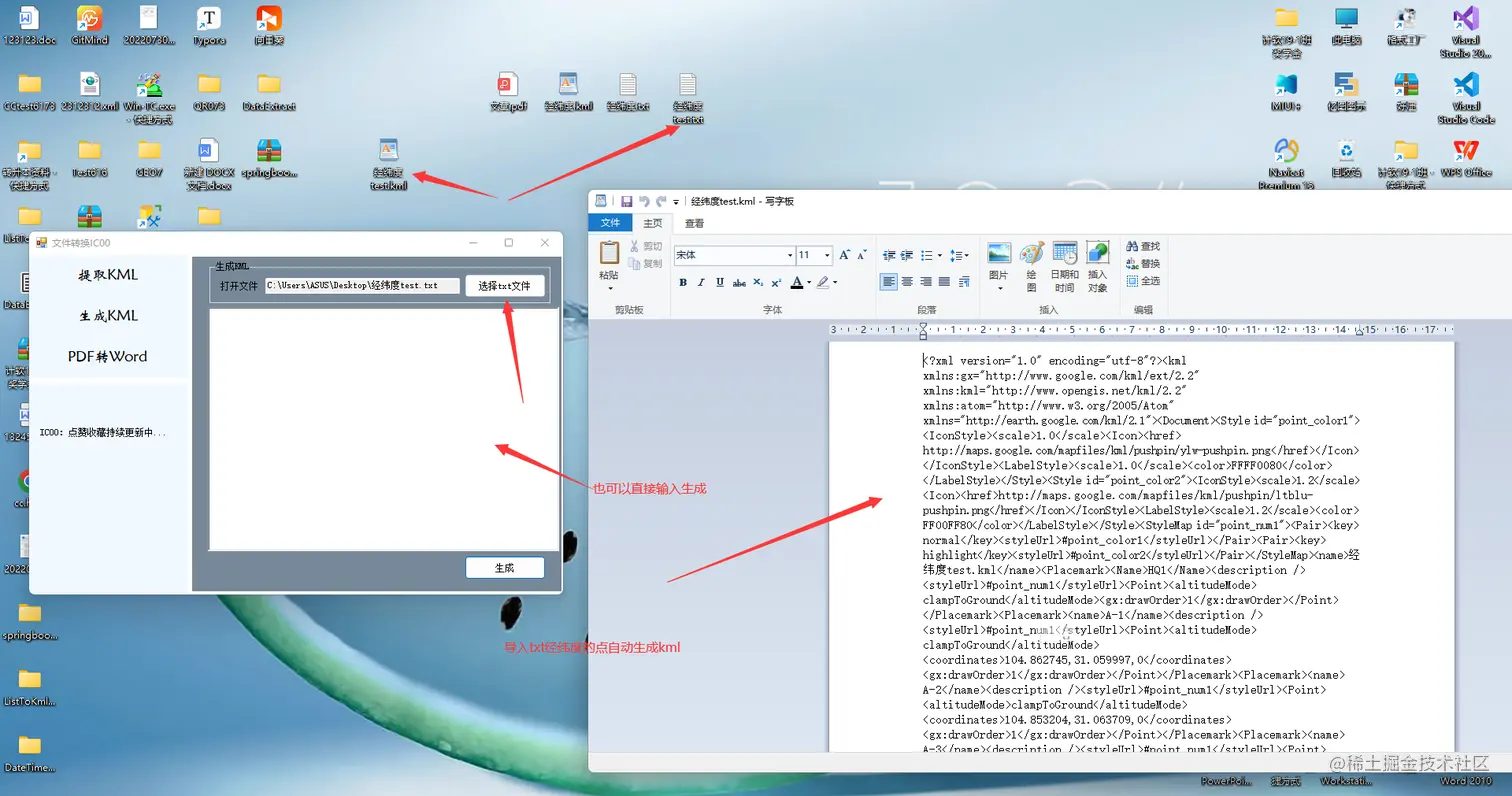1512x796 pixels.
Task: Select the 文章.pdf desktop file
Action: click(507, 92)
